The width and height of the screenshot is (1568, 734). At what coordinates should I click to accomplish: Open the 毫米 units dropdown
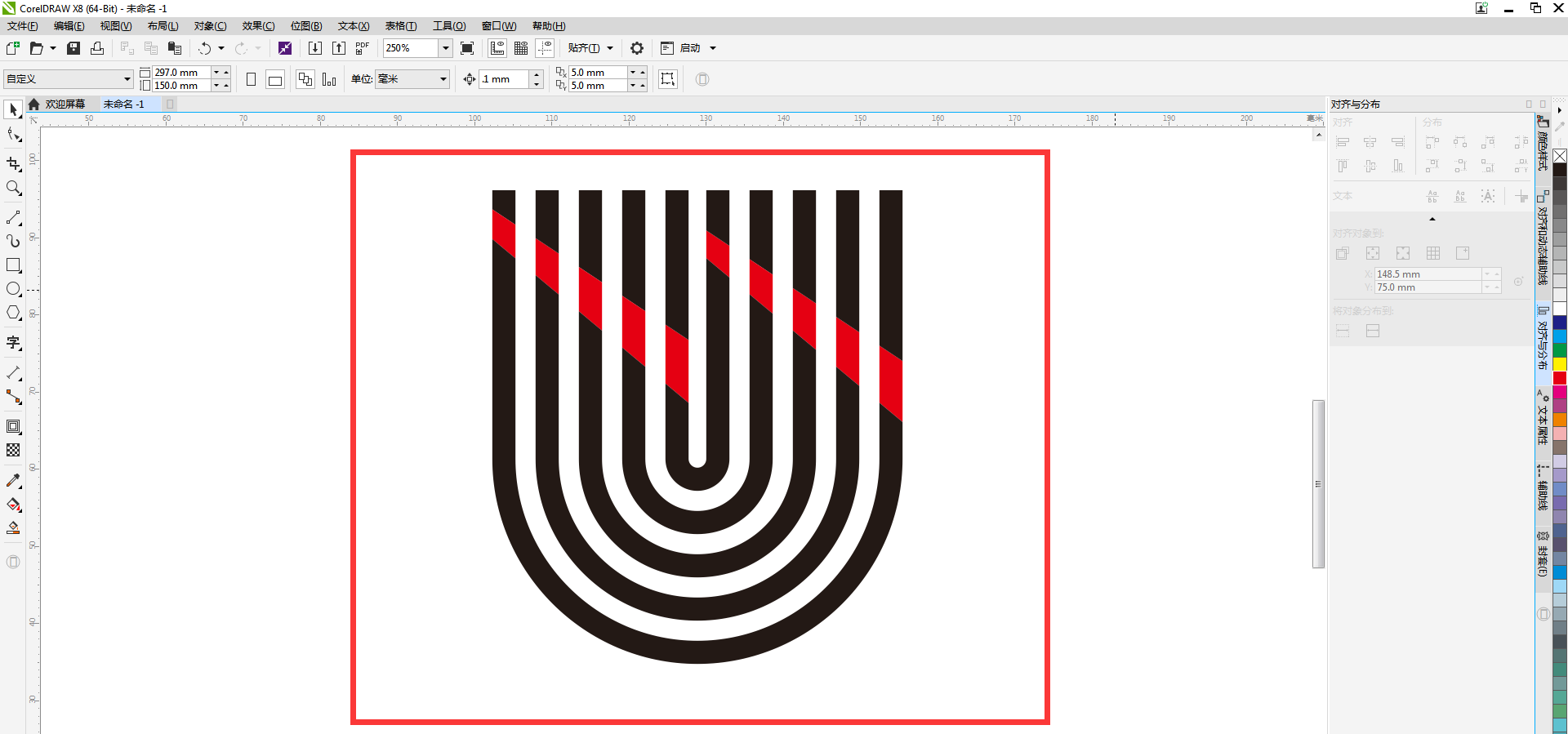click(443, 79)
